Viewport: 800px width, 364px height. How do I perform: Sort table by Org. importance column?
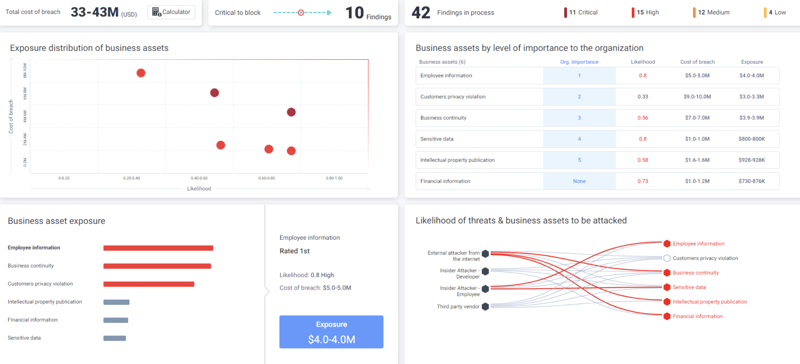click(579, 62)
